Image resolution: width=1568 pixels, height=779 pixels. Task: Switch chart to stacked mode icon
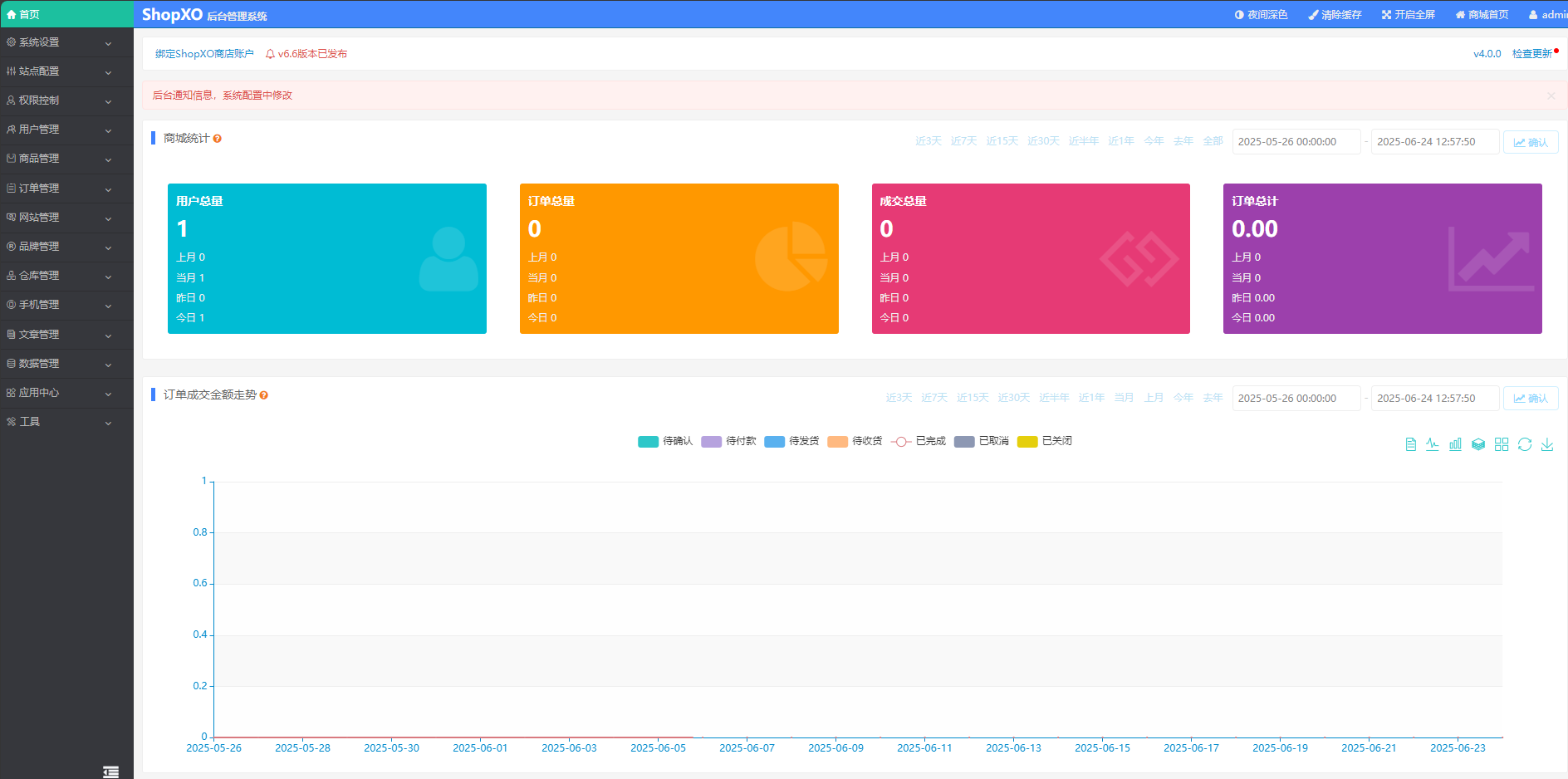pyautogui.click(x=1478, y=444)
